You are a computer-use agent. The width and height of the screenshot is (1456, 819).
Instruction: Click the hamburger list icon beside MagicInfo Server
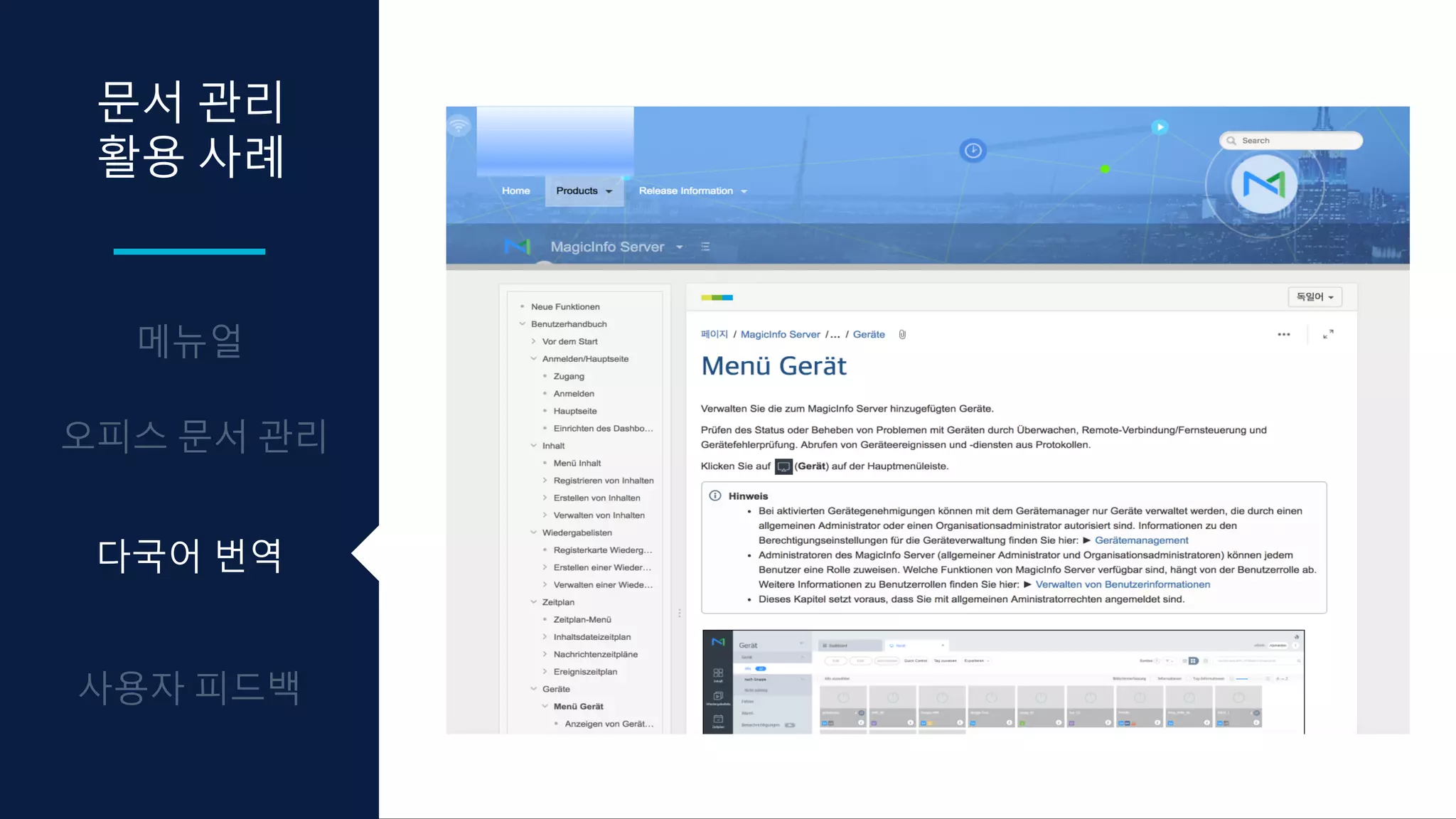pos(705,247)
